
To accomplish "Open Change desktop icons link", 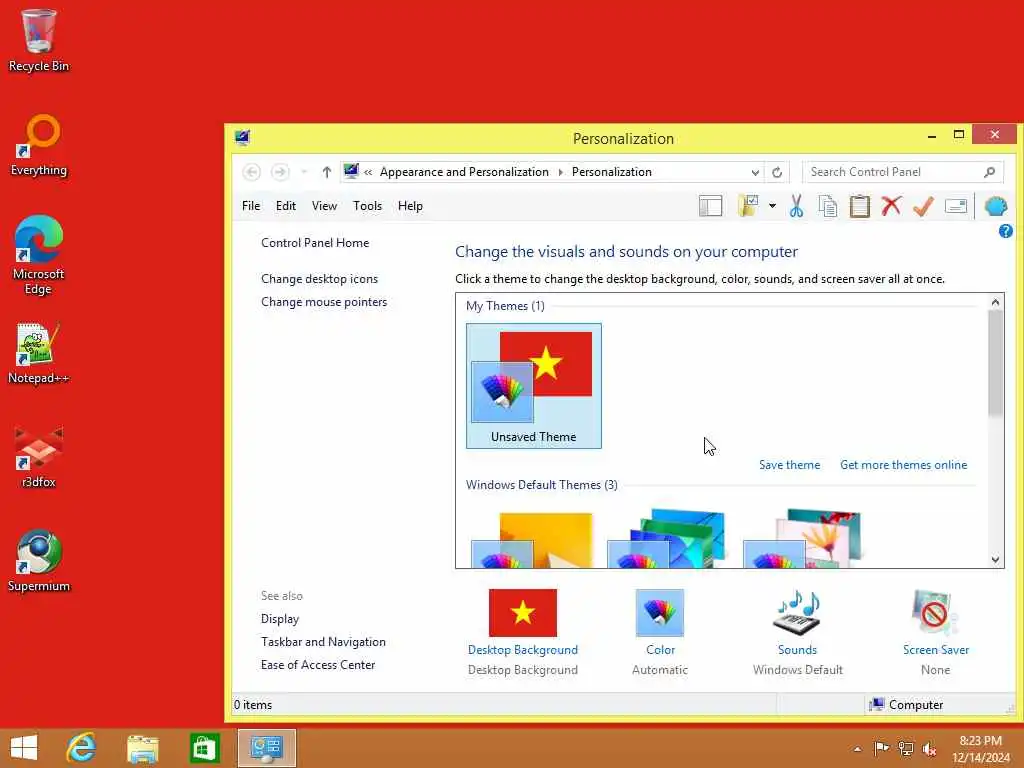I will pyautogui.click(x=319, y=279).
